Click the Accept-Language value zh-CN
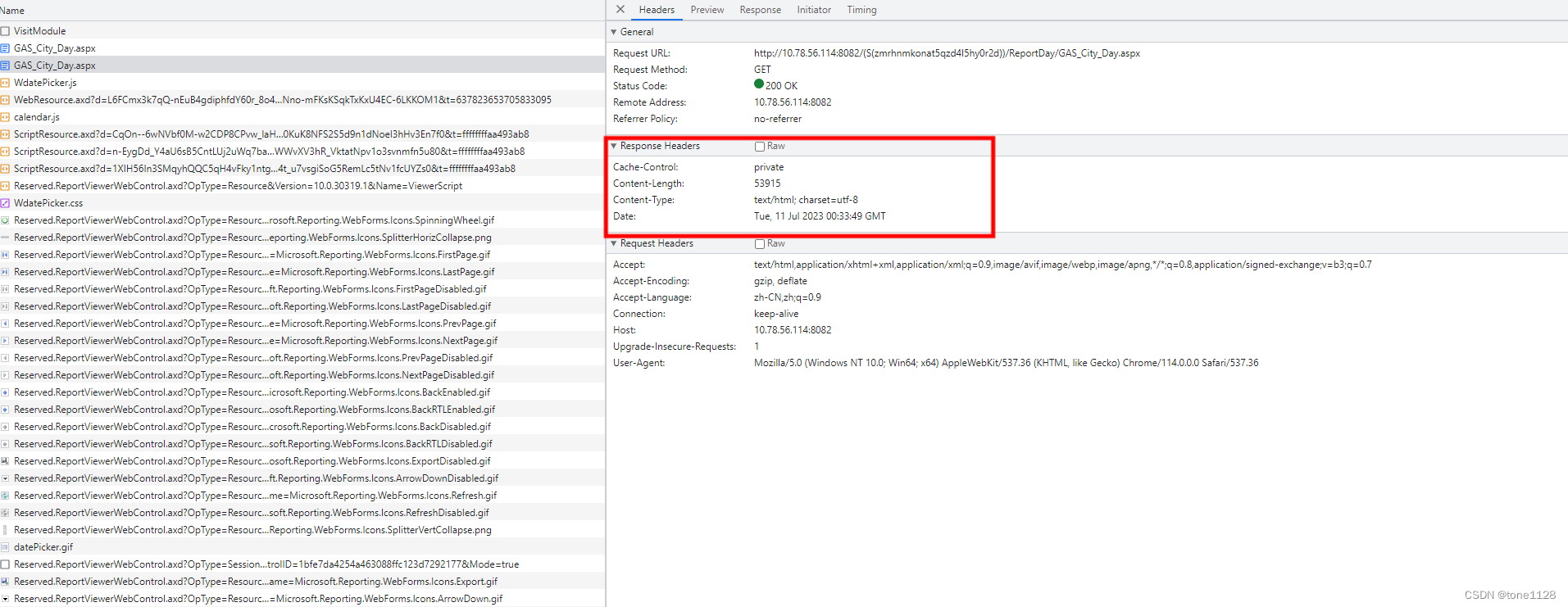 (787, 297)
